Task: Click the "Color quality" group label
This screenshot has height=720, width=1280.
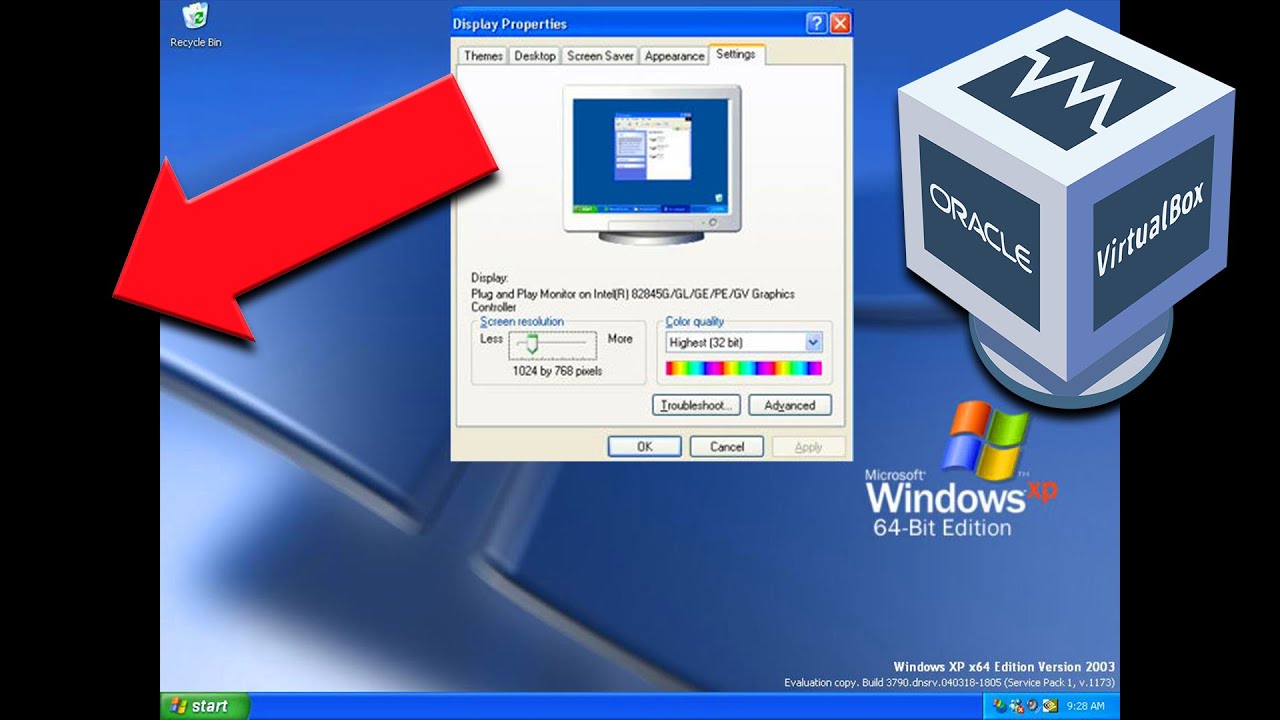Action: pos(695,322)
